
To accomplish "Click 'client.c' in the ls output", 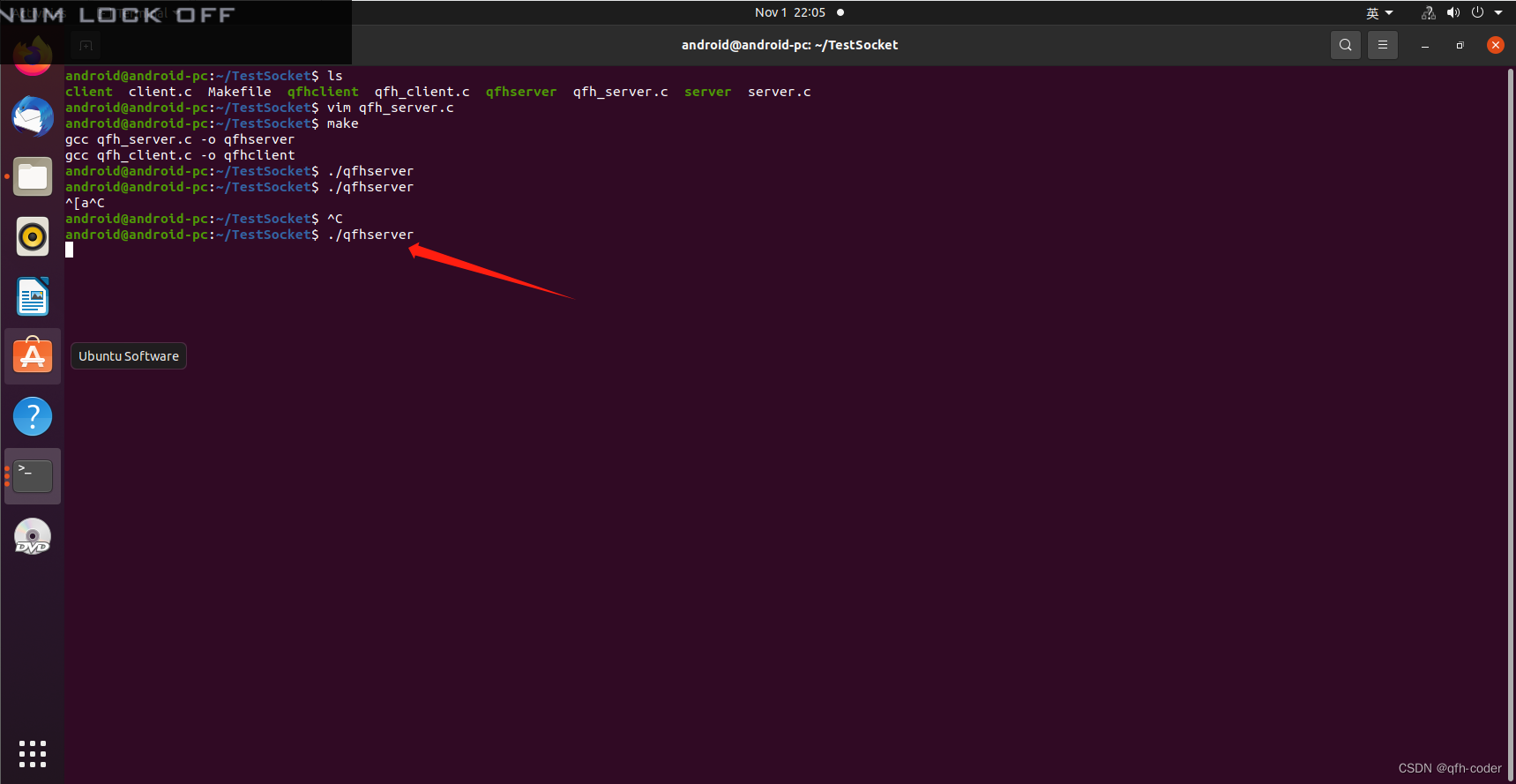I will (160, 92).
